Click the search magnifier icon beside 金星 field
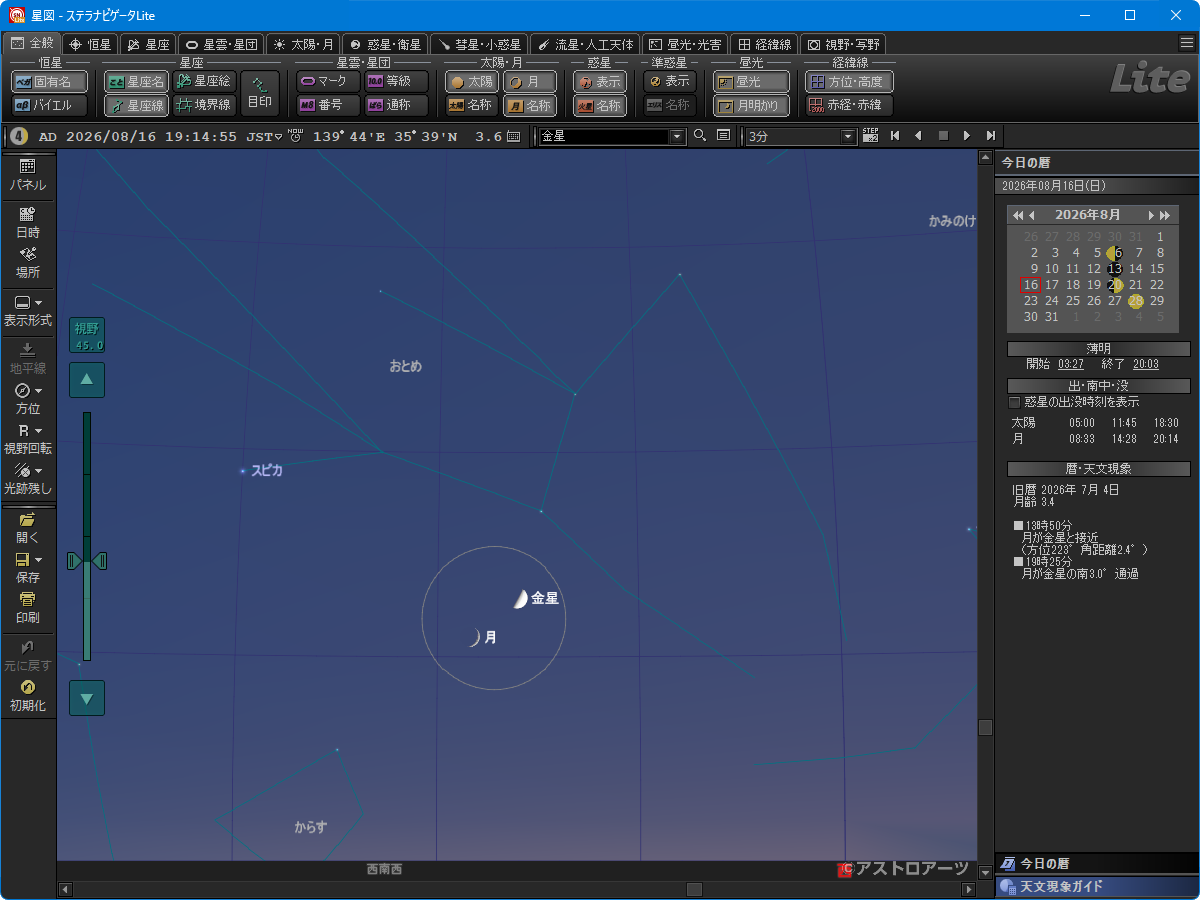Viewport: 1200px width, 900px height. coord(700,136)
